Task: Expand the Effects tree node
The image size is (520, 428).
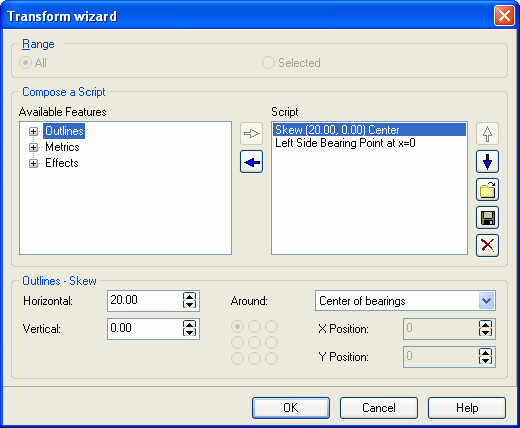Action: click(33, 163)
